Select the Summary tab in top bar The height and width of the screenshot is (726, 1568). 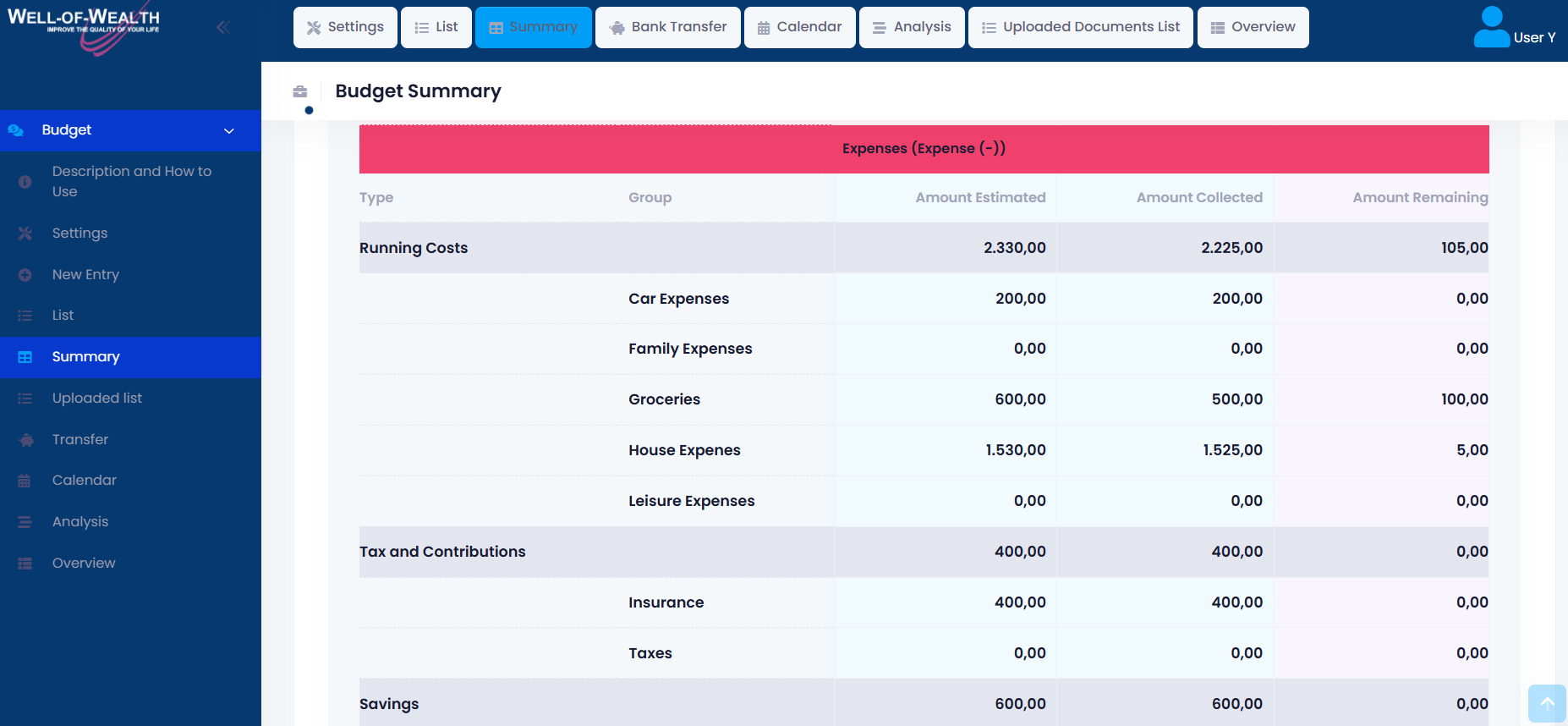tap(534, 27)
